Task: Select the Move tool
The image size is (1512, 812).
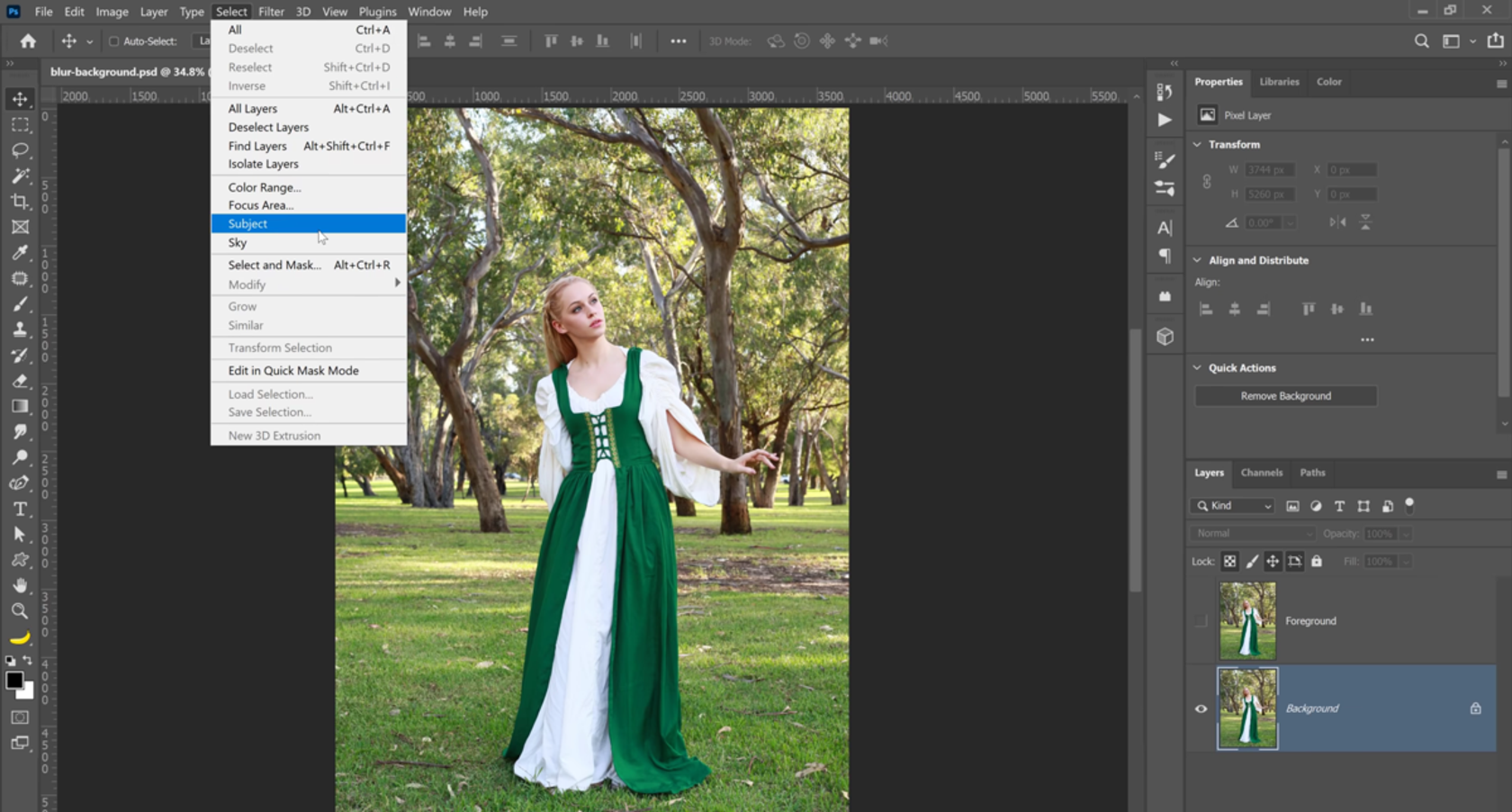Action: tap(19, 100)
